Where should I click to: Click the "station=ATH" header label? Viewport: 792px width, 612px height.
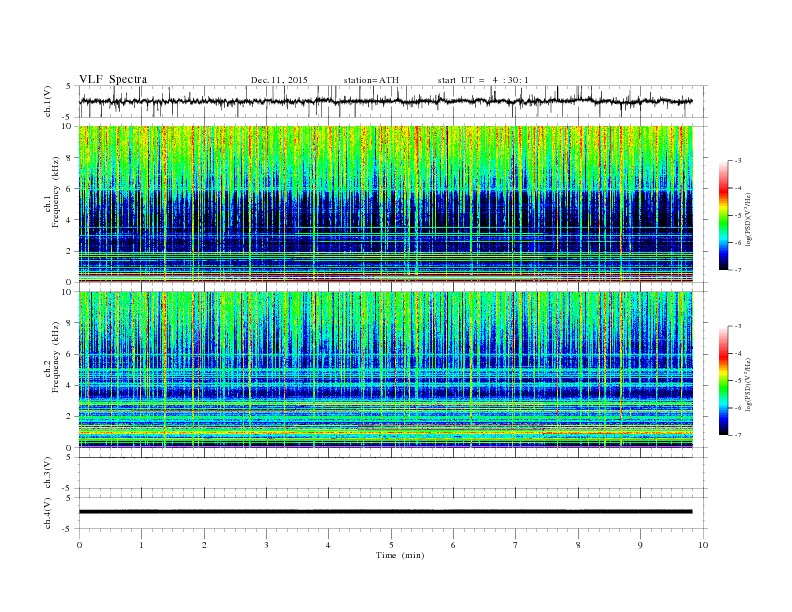point(371,80)
